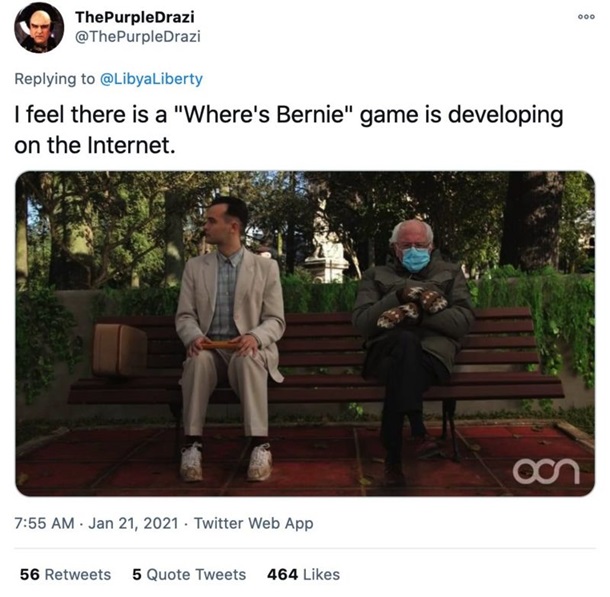610x597 pixels.
Task: Open the ThePurpleDrazi display name
Action: pos(137,18)
